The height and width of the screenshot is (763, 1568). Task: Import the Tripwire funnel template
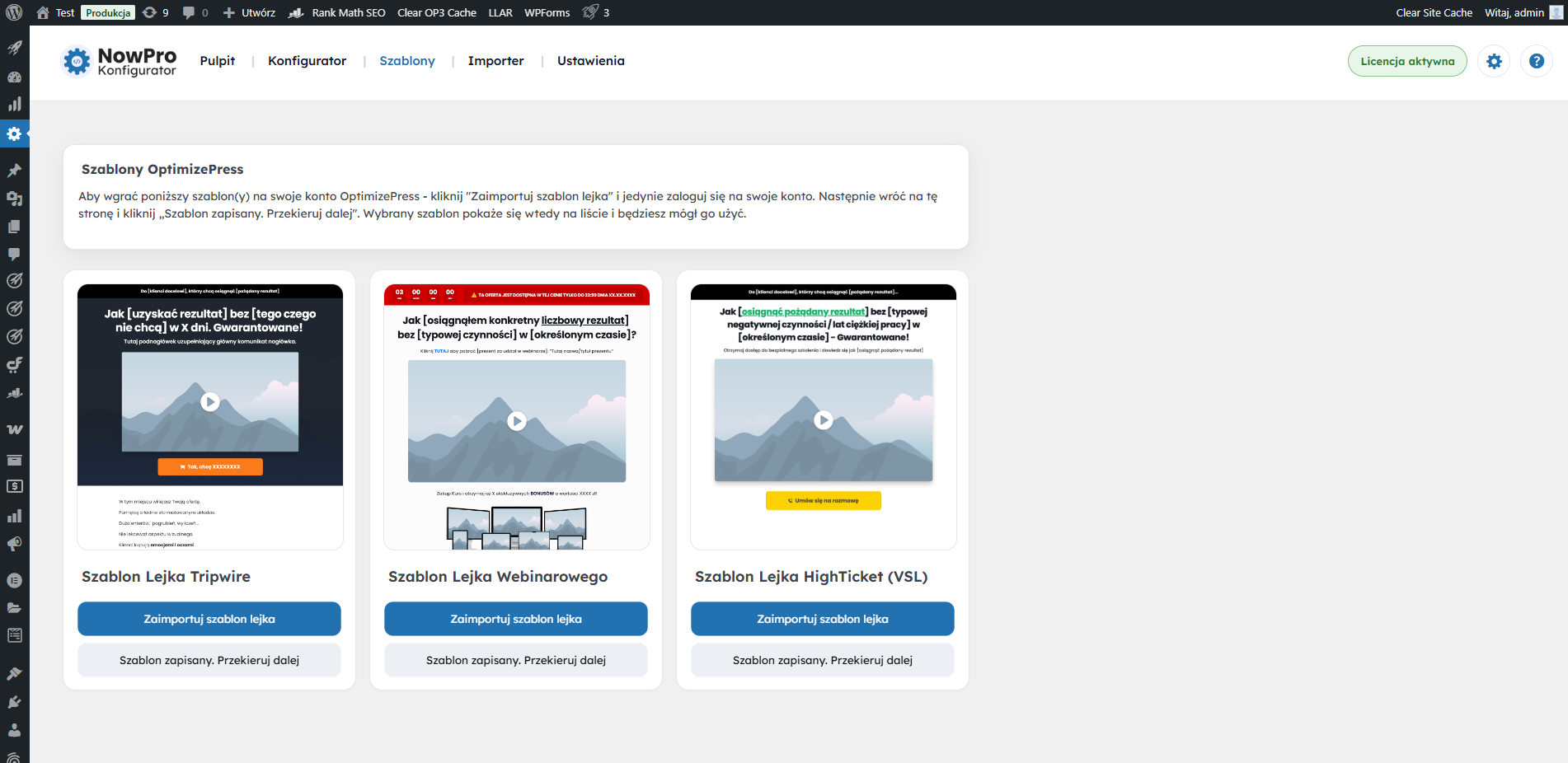point(209,619)
